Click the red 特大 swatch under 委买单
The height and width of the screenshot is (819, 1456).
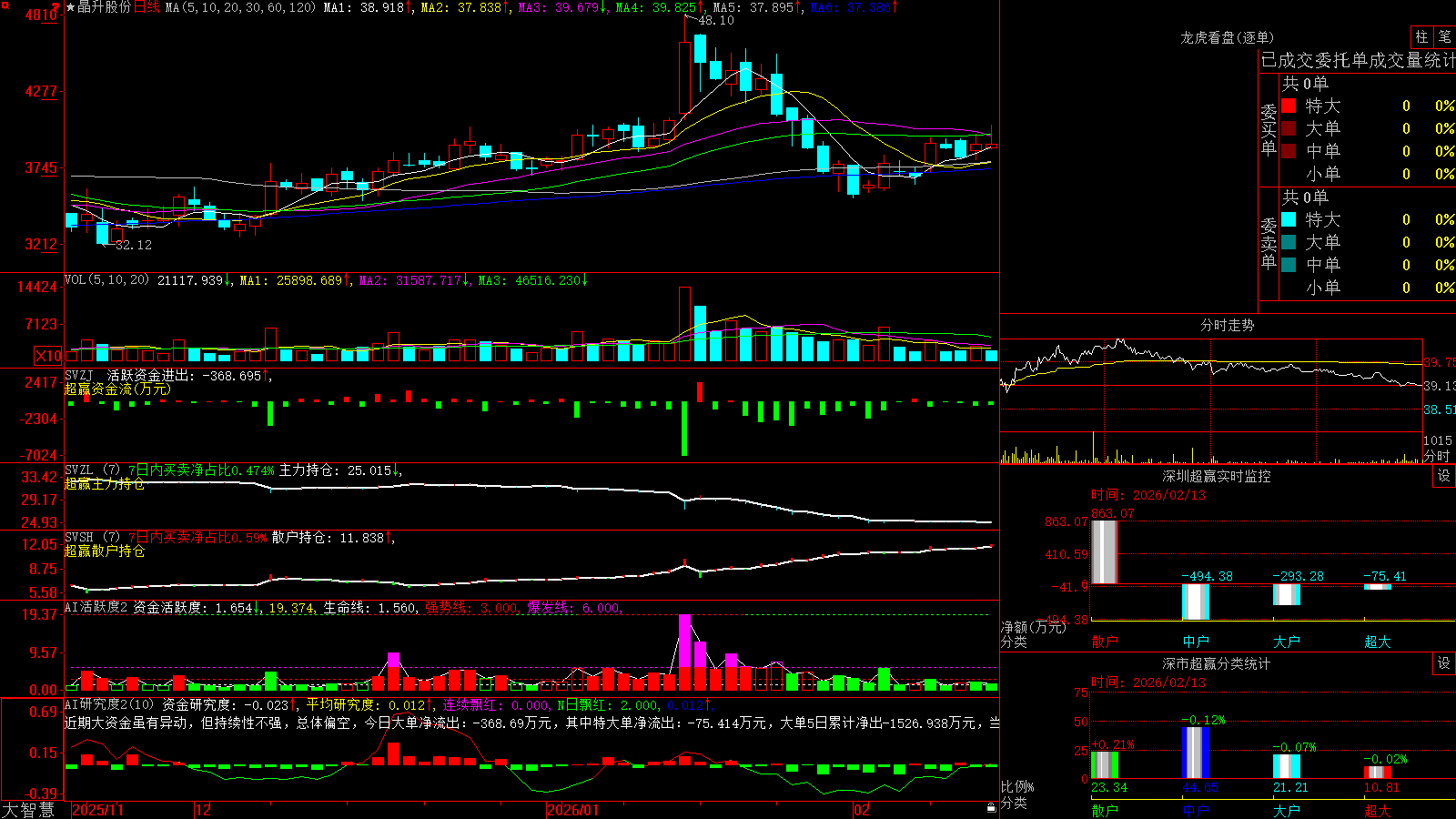tap(1289, 106)
